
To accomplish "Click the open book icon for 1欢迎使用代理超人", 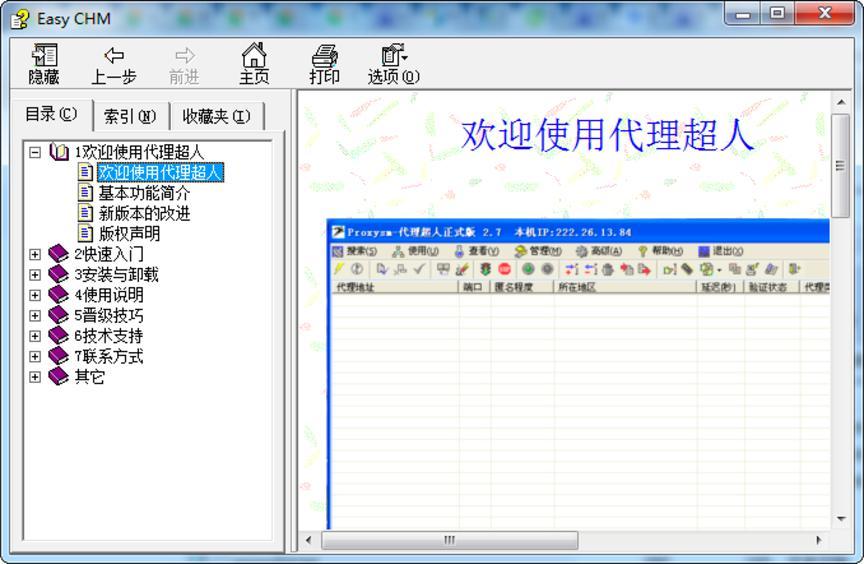I will pyautogui.click(x=58, y=152).
